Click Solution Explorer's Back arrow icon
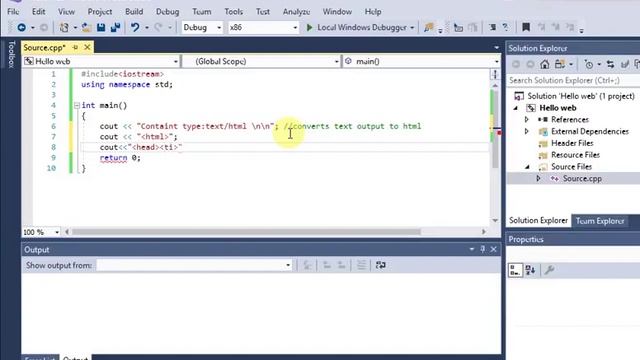 pos(516,64)
